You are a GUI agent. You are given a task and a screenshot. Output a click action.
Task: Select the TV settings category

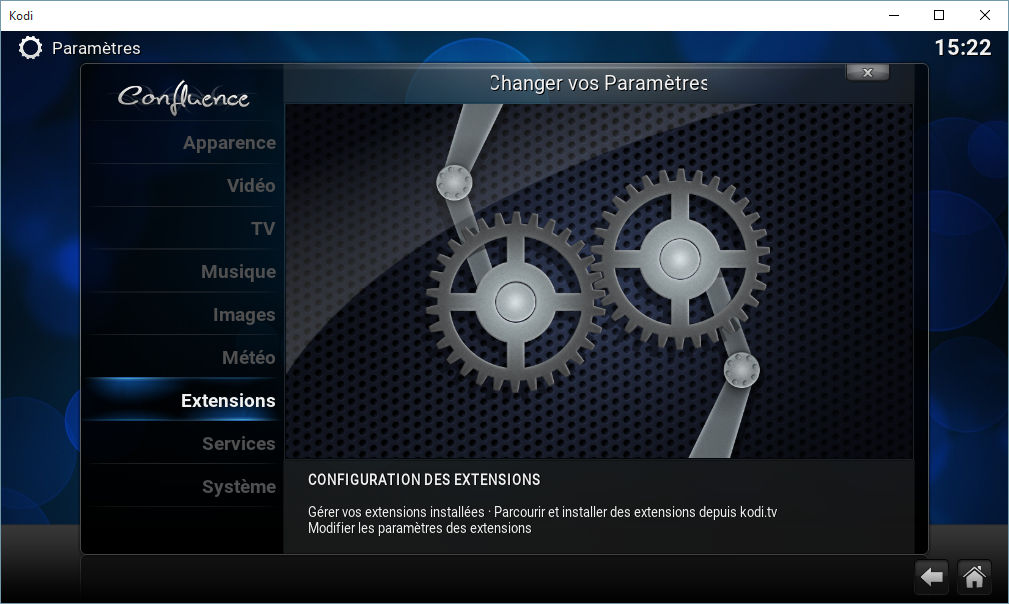coord(183,228)
